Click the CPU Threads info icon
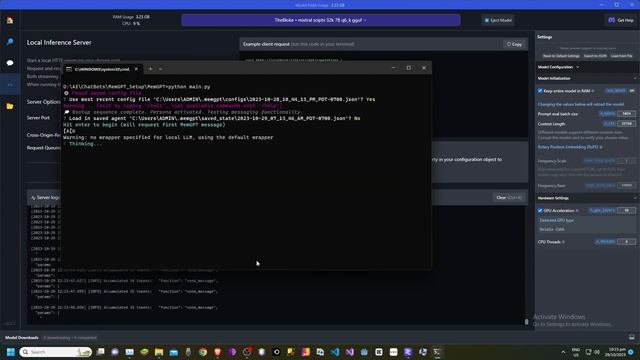 point(563,242)
